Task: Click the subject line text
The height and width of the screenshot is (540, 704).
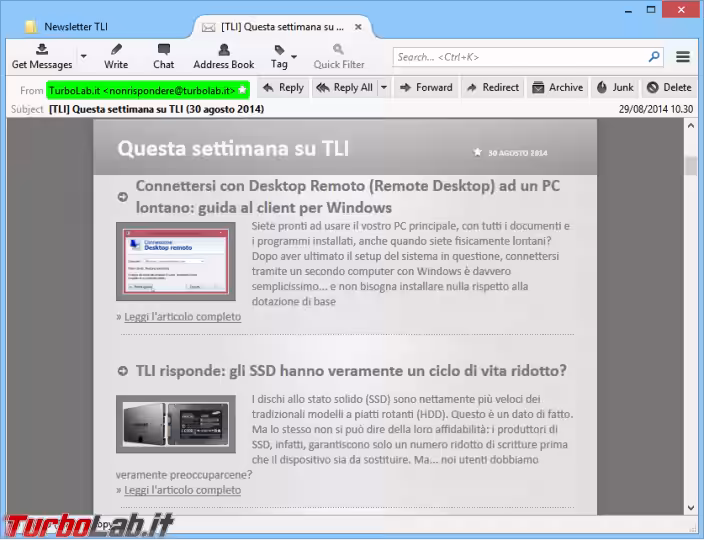Action: (x=156, y=109)
